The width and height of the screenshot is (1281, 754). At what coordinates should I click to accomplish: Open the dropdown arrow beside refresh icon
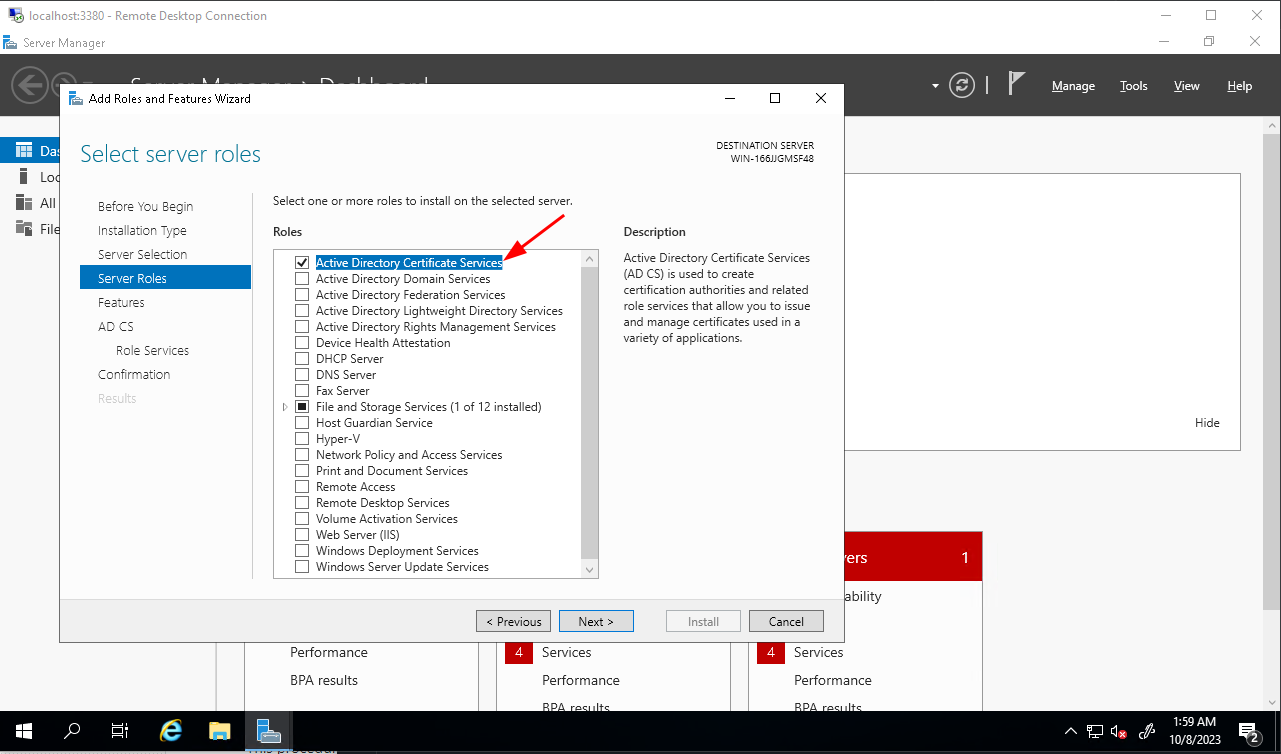[936, 86]
